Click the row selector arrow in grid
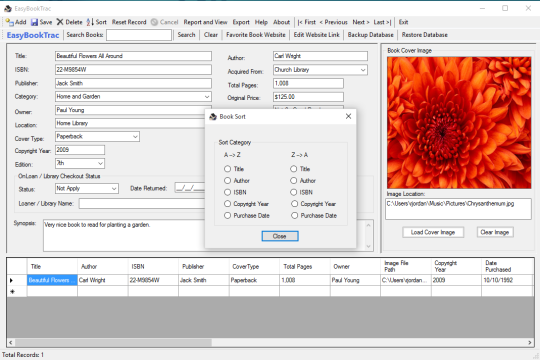Image resolution: width=540 pixels, height=360 pixels. click(11, 280)
